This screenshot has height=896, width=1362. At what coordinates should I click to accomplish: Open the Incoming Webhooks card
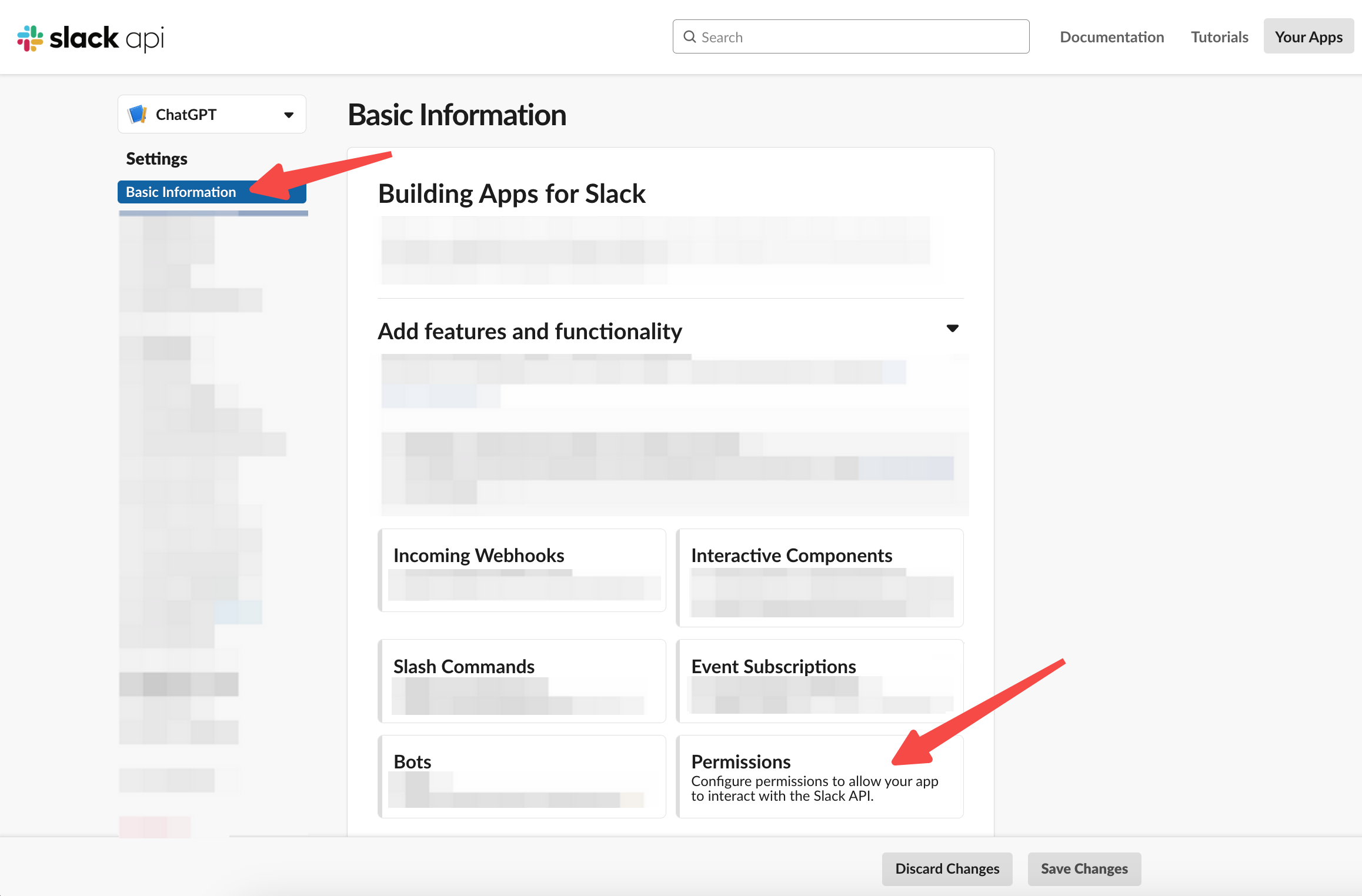tap(522, 570)
